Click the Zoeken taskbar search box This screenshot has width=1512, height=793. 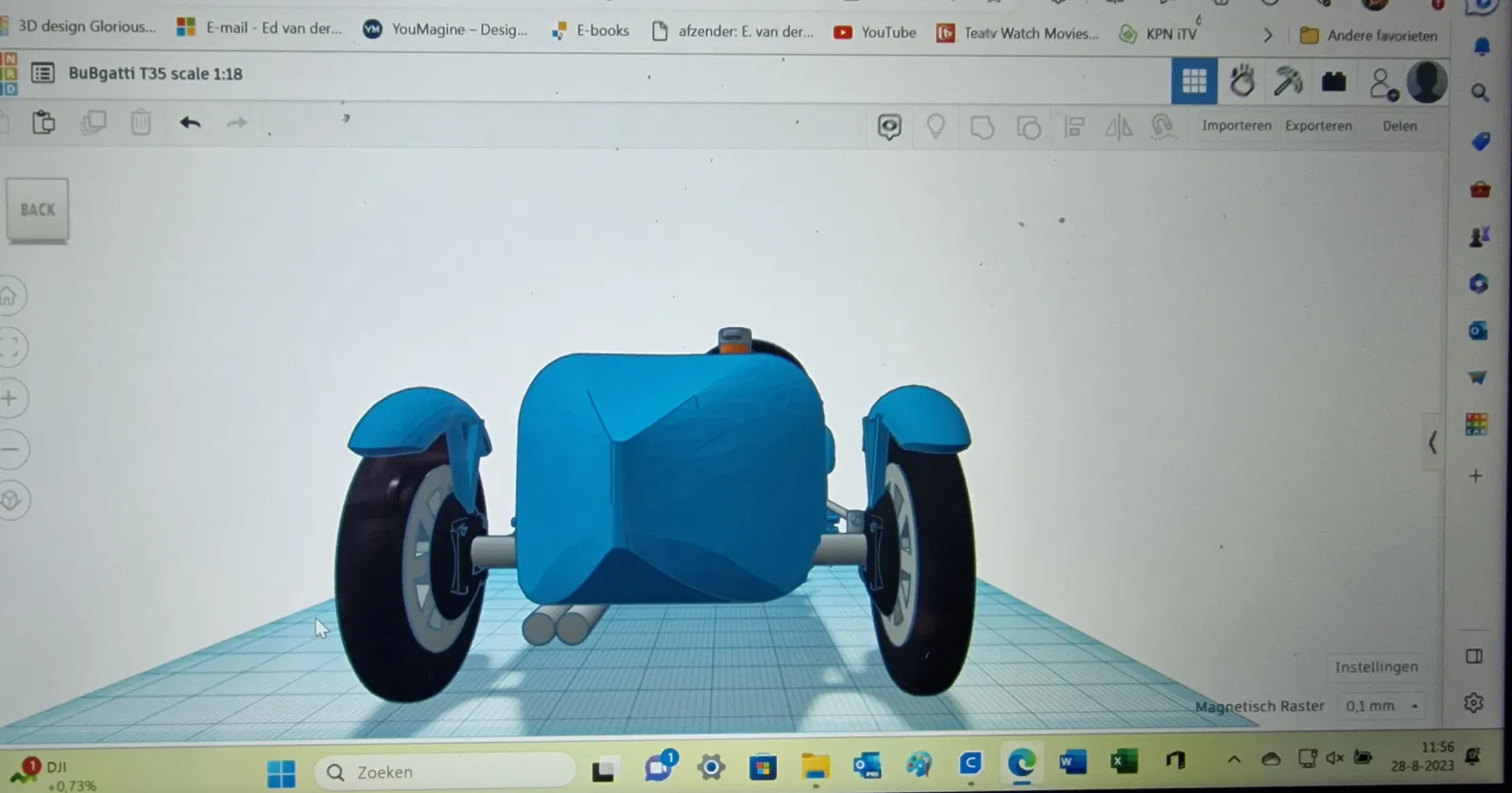[x=445, y=772]
